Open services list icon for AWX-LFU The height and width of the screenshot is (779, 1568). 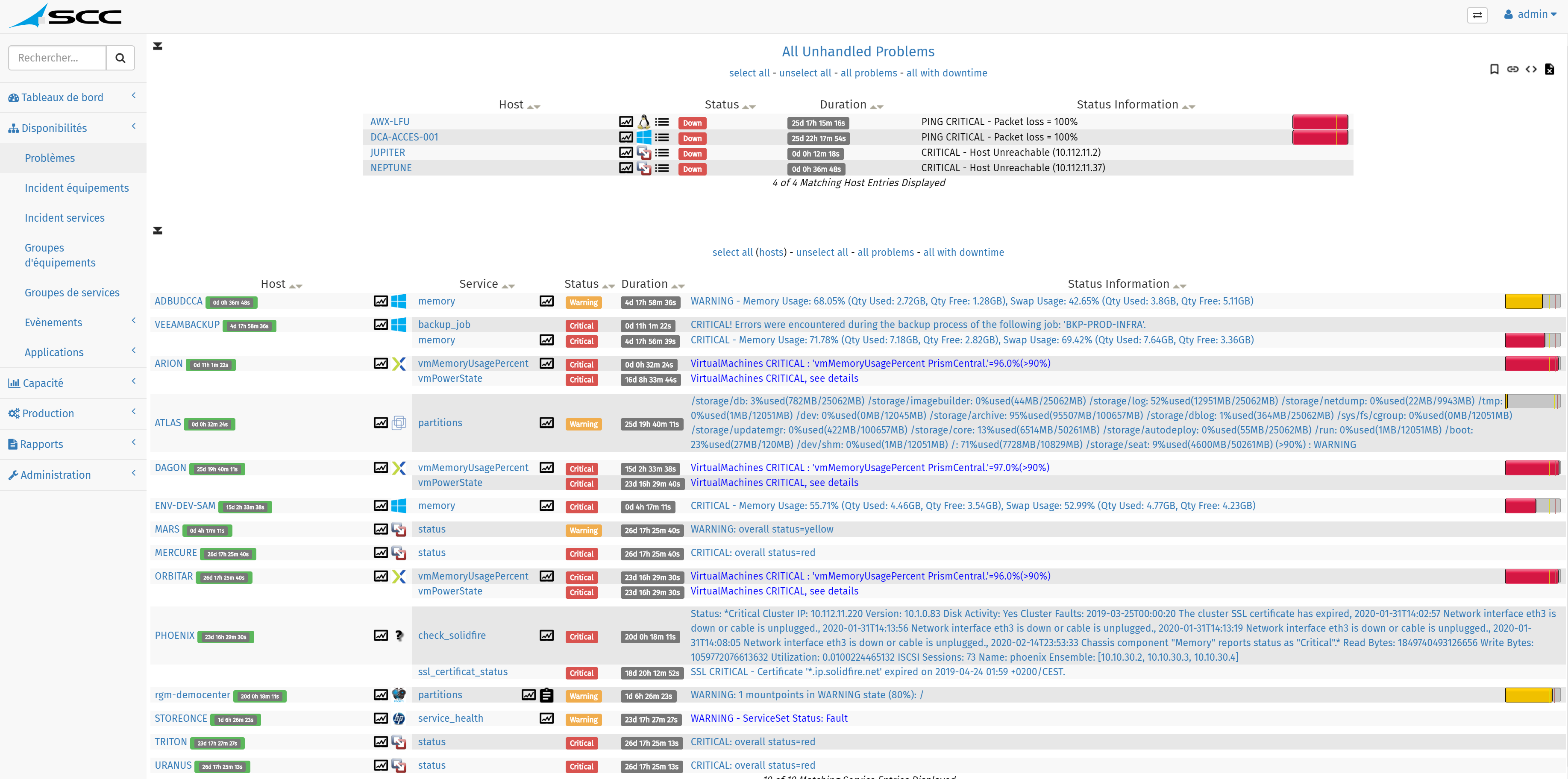tap(662, 122)
